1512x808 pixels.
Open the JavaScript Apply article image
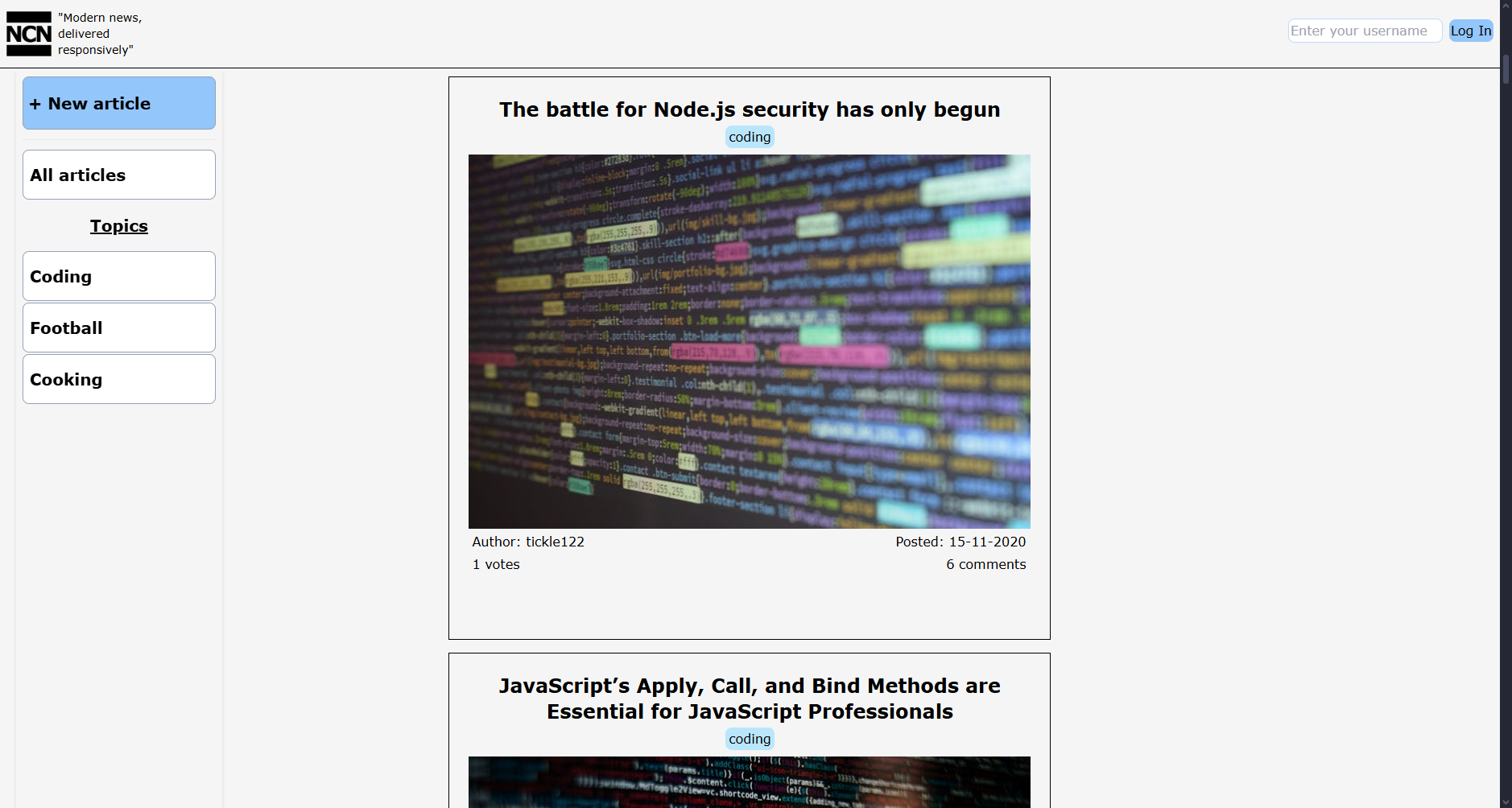[x=750, y=782]
